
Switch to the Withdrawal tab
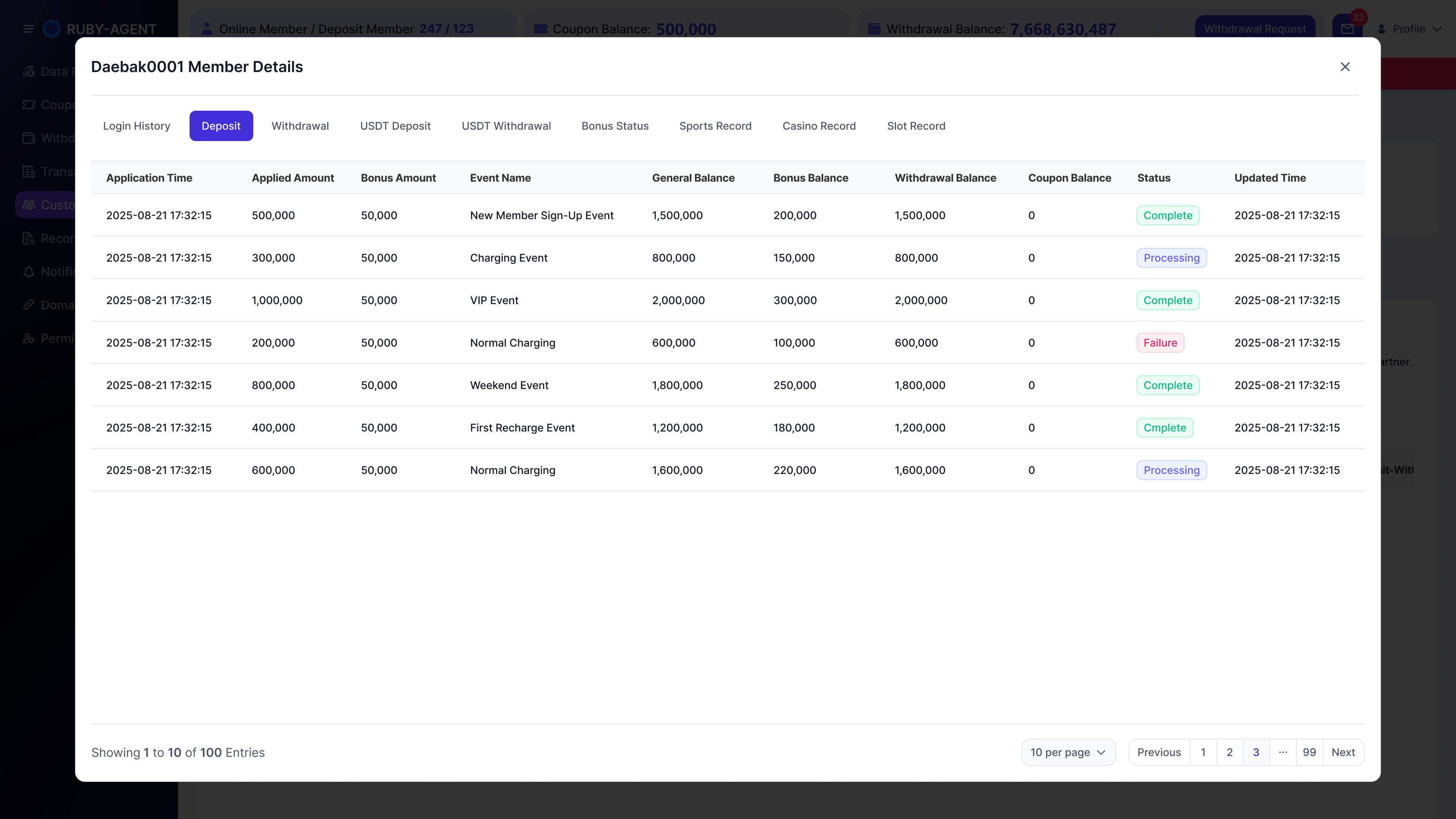(x=300, y=126)
